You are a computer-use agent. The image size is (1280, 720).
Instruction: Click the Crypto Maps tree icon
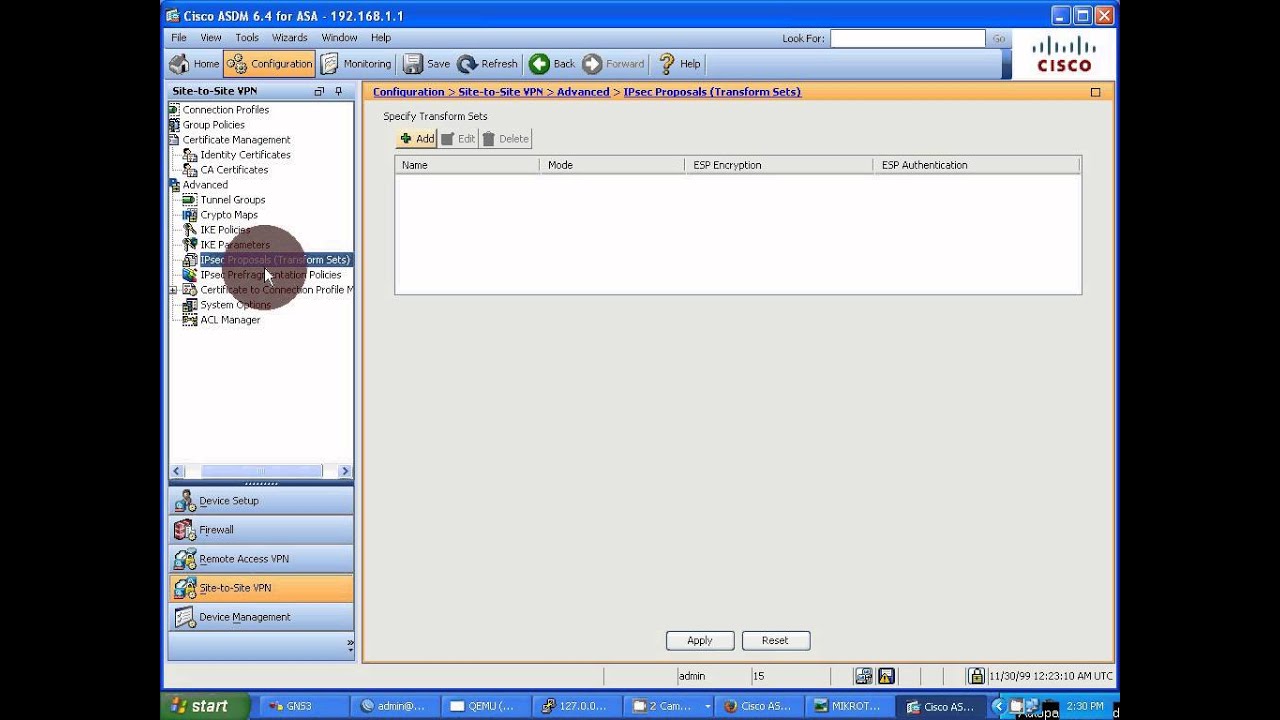(x=190, y=215)
